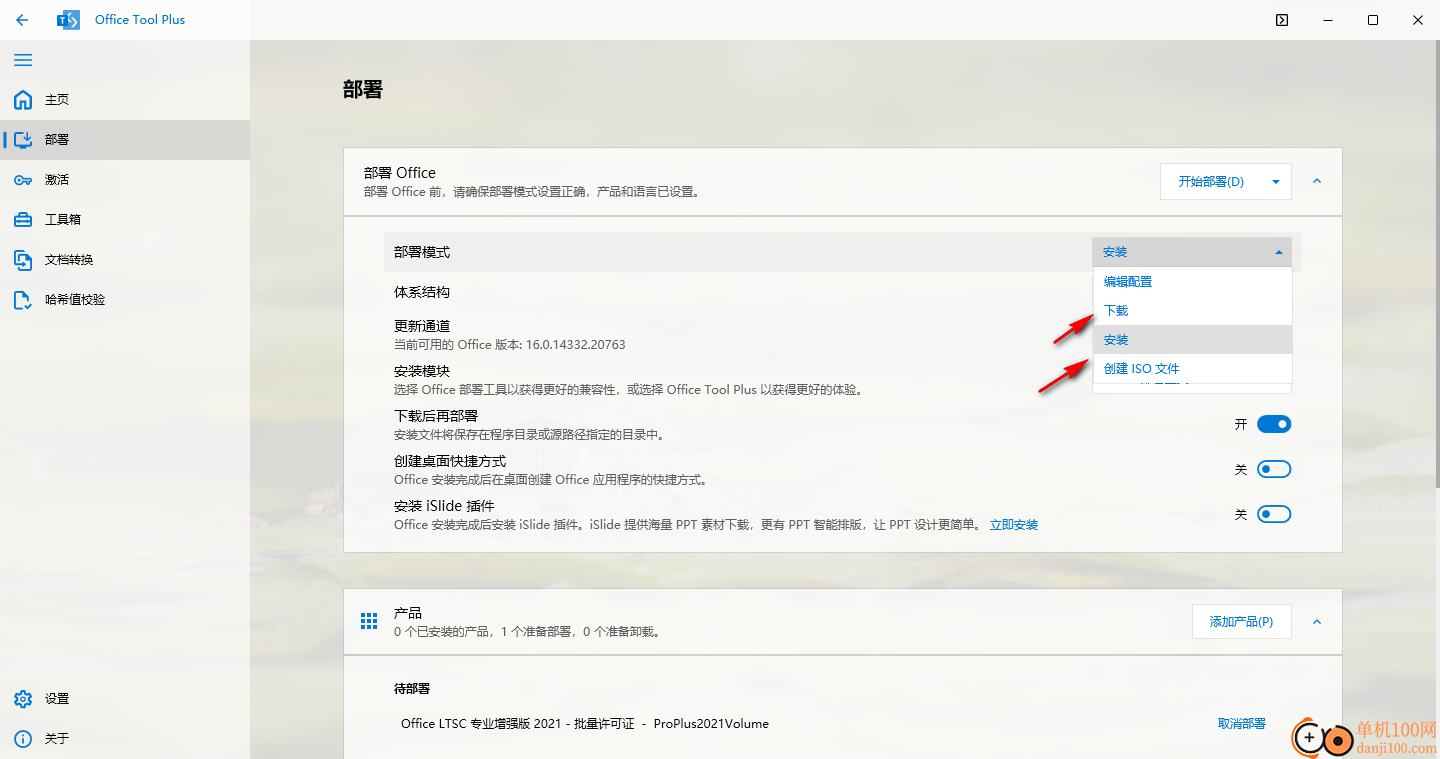
Task: Collapse the 产品 section chevron
Action: pos(1317,622)
